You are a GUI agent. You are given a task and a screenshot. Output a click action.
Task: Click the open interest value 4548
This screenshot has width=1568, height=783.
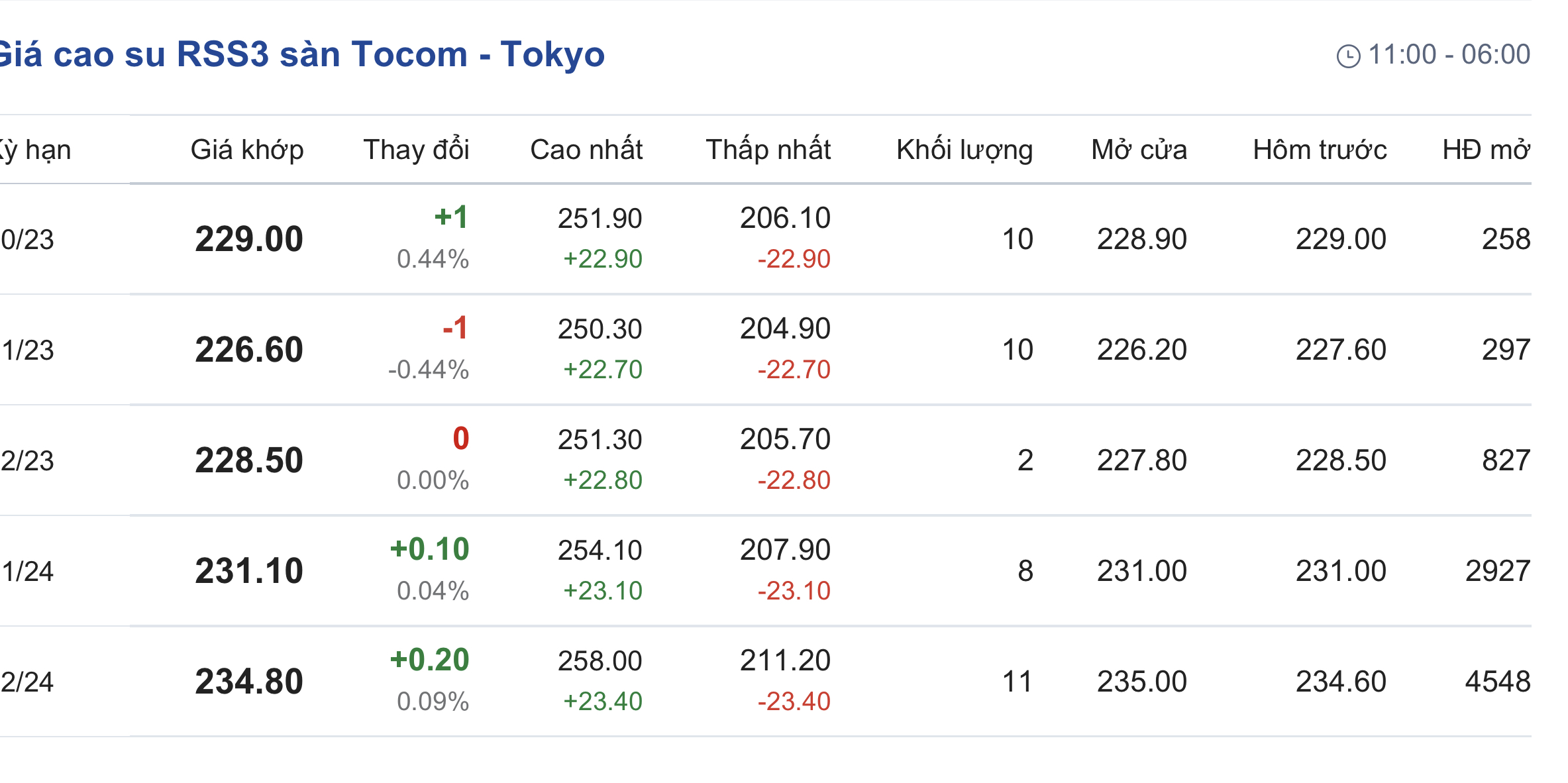[1497, 682]
